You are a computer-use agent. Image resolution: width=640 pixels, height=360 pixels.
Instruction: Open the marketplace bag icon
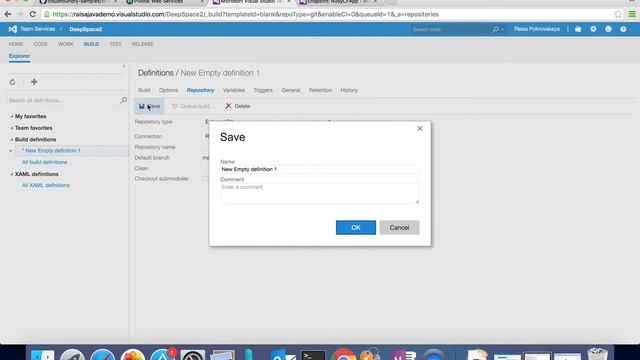pos(578,29)
